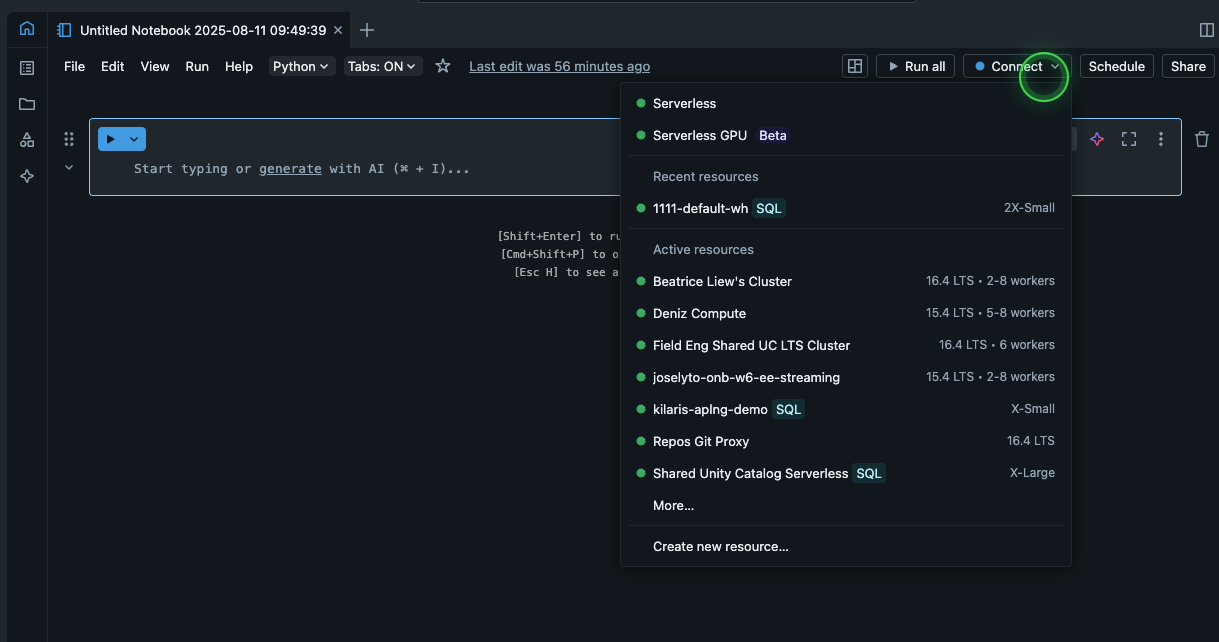Open the home icon in the sidebar
This screenshot has width=1219, height=642.
(27, 28)
